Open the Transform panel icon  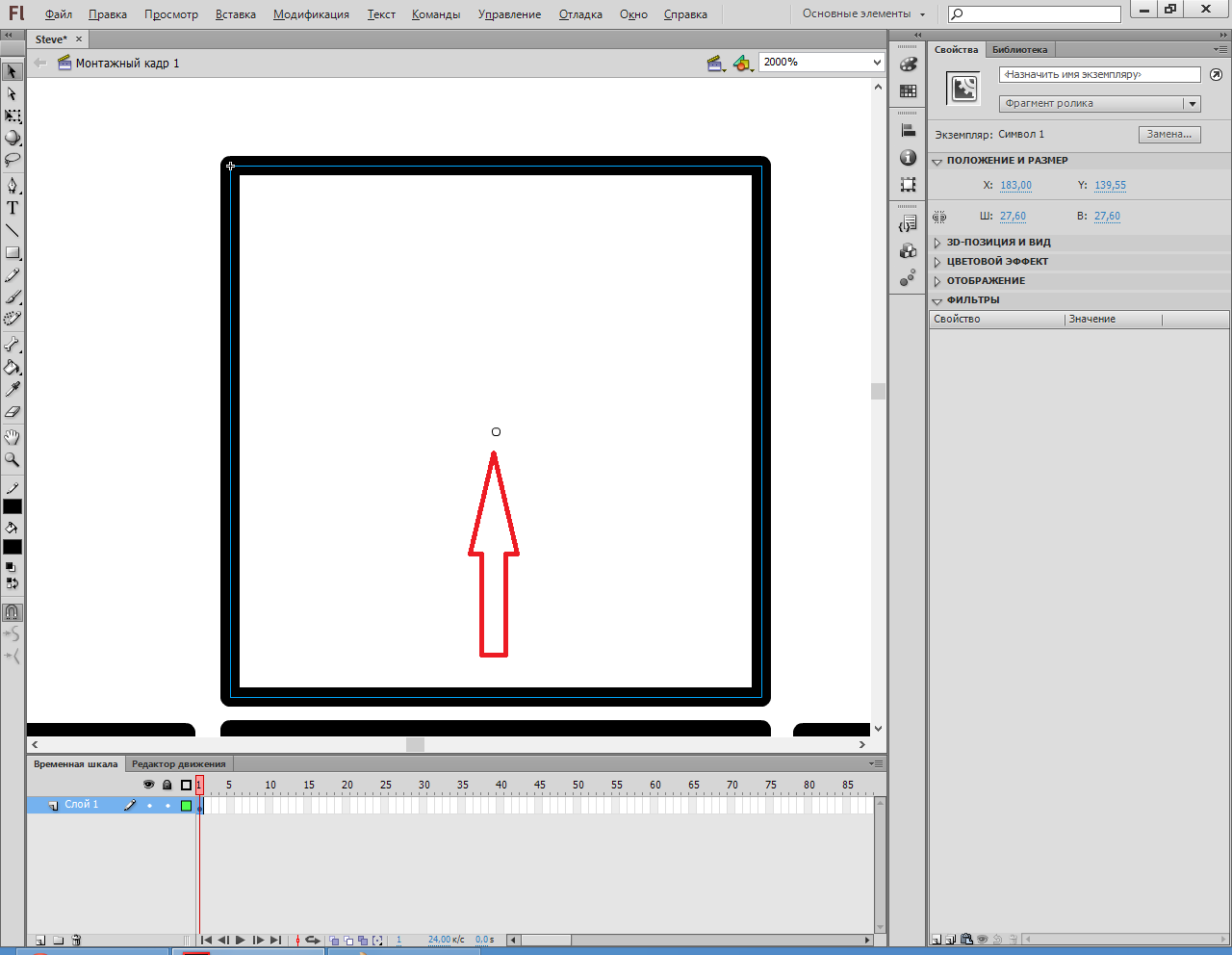tap(908, 184)
